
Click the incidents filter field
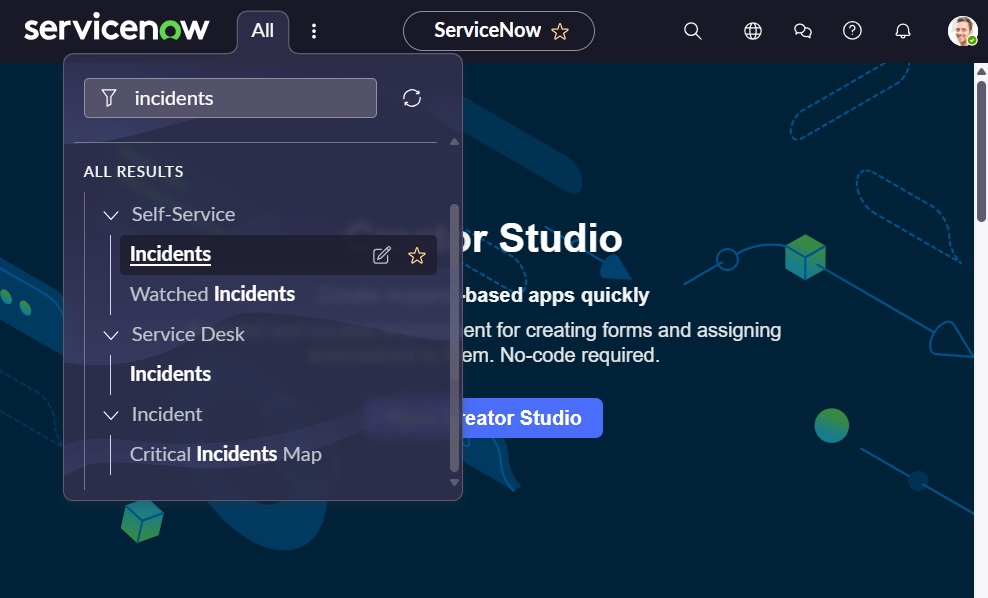[x=230, y=98]
